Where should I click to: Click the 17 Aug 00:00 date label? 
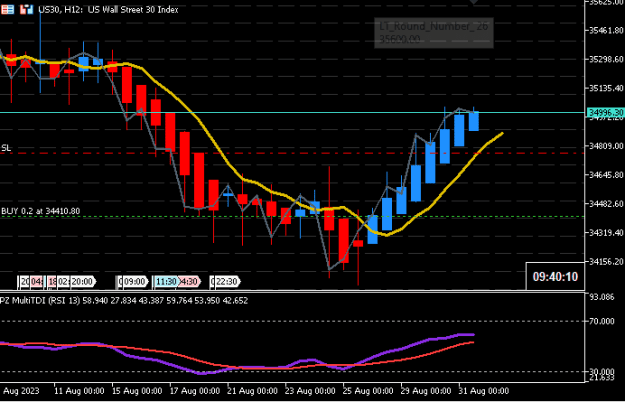(x=195, y=391)
